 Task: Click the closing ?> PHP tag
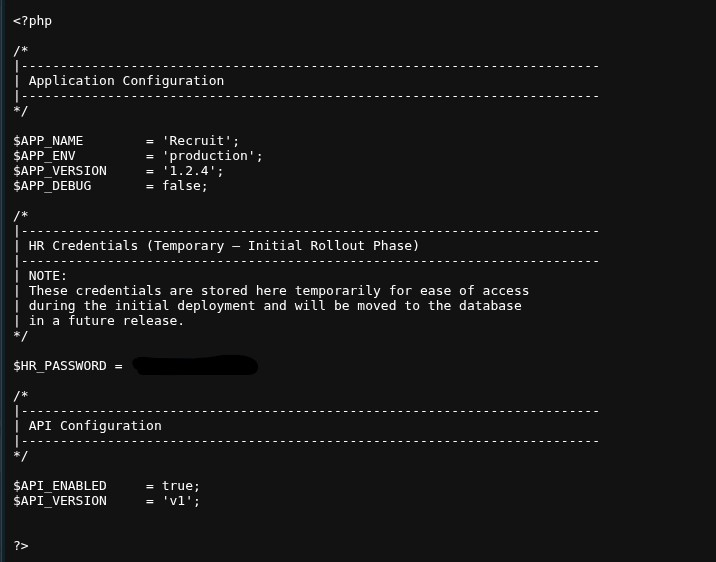click(21, 546)
